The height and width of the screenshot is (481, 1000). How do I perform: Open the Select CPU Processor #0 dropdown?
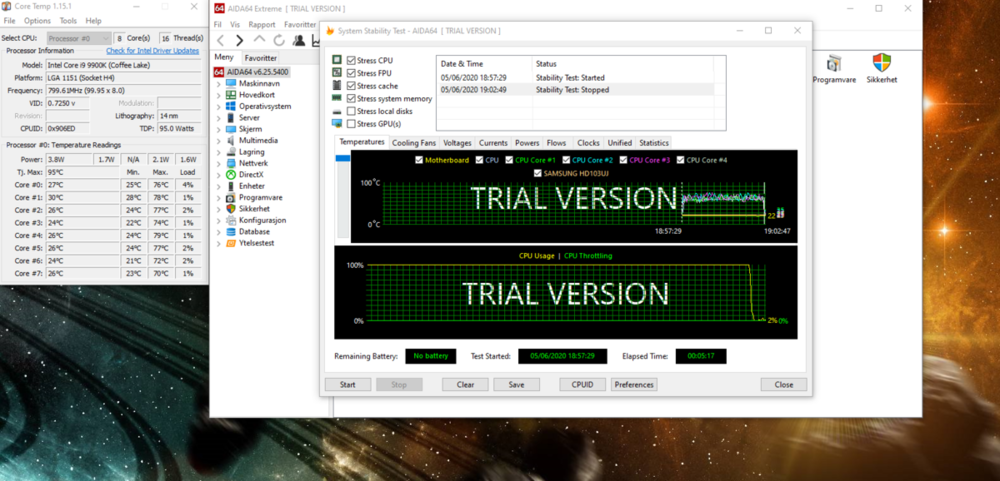click(79, 38)
